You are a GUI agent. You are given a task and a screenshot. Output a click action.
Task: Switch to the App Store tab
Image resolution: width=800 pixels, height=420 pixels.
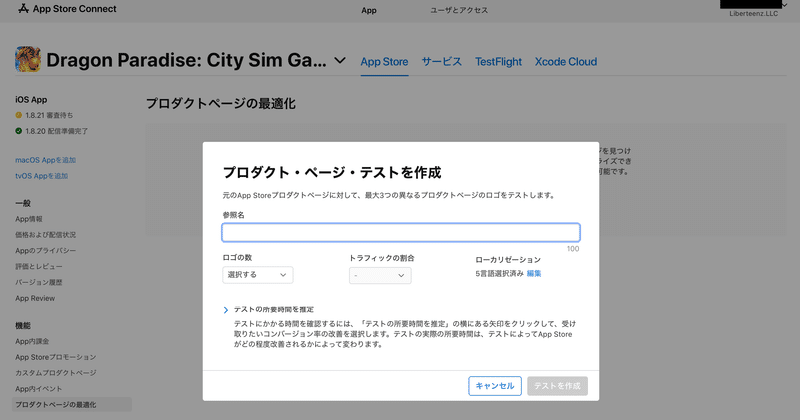click(x=384, y=62)
